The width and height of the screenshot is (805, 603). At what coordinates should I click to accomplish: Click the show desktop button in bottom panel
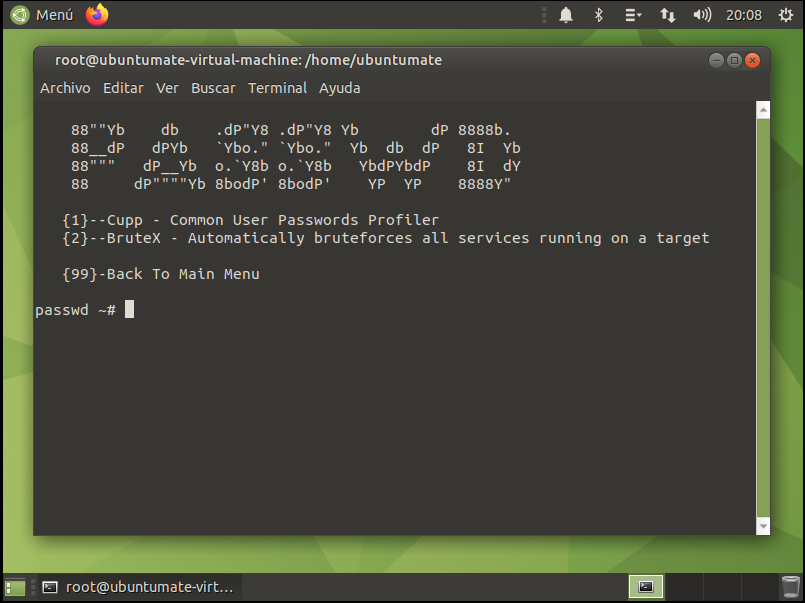15,587
